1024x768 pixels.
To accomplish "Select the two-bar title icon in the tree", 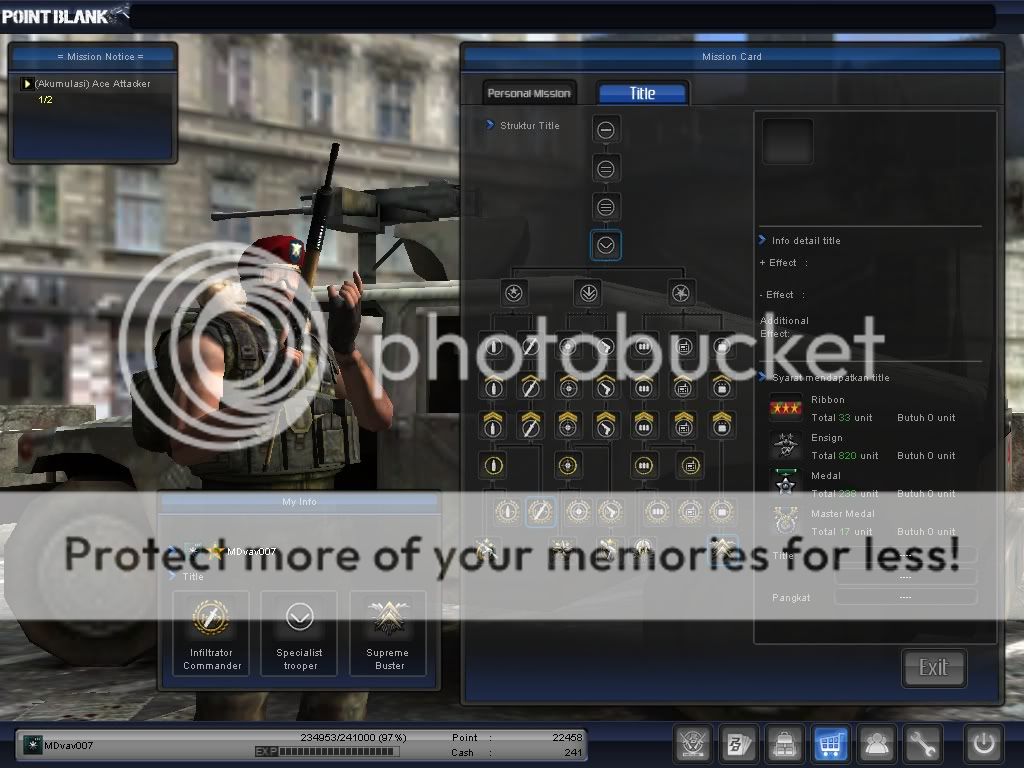I will tap(605, 169).
